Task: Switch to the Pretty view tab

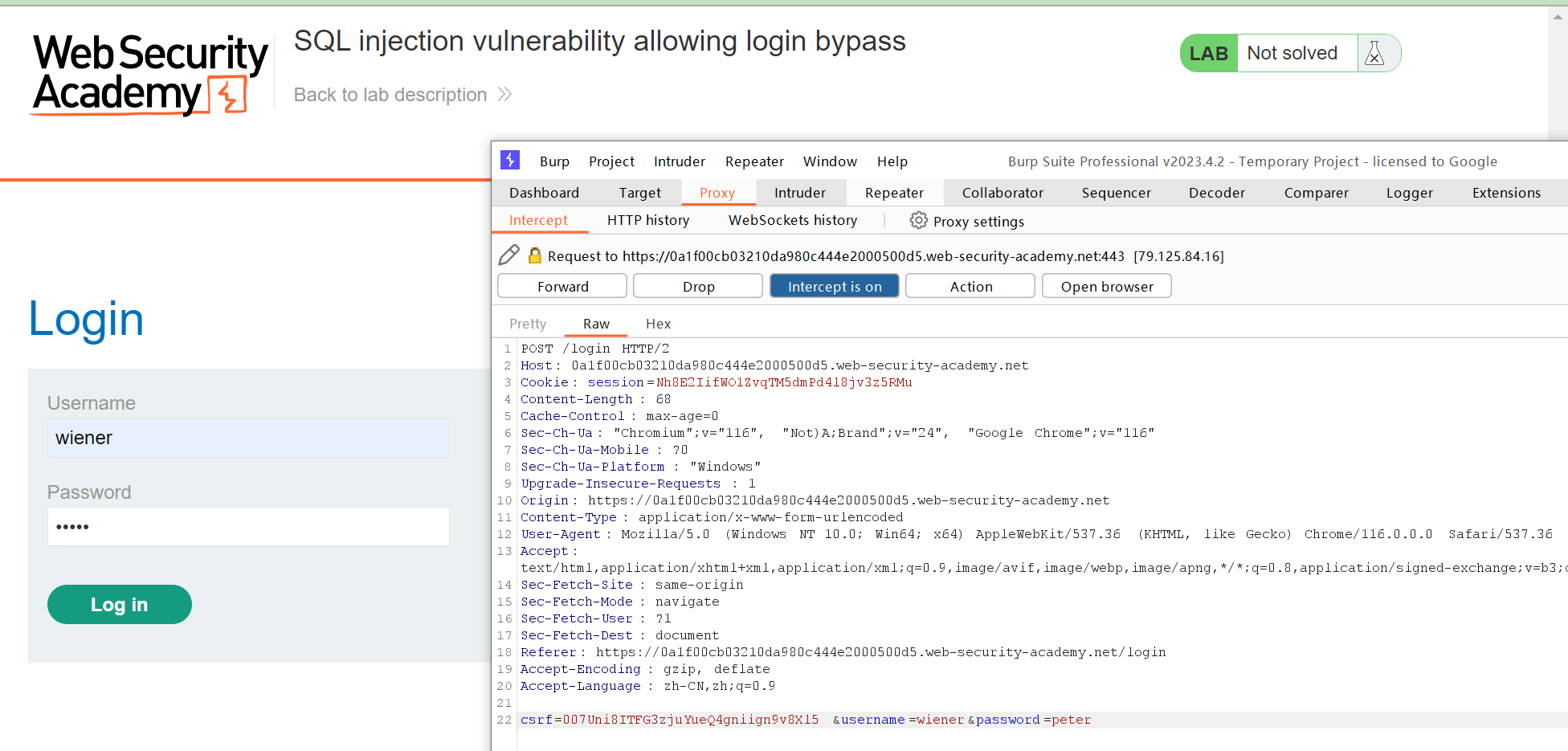Action: click(x=528, y=324)
